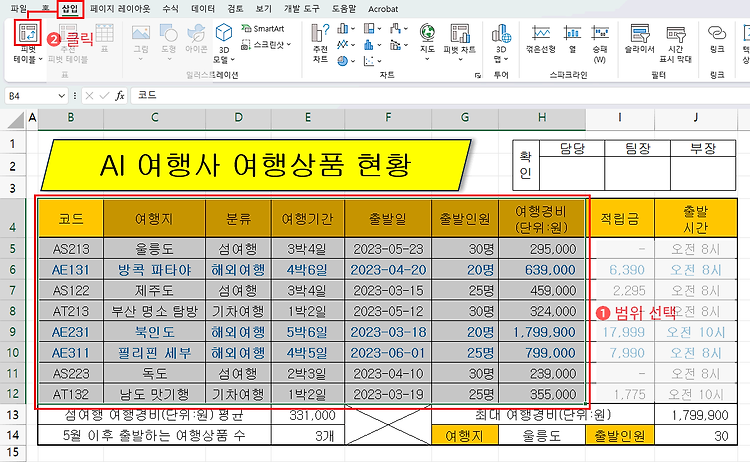Click cell with code AS213
The width and height of the screenshot is (750, 462).
[71, 249]
